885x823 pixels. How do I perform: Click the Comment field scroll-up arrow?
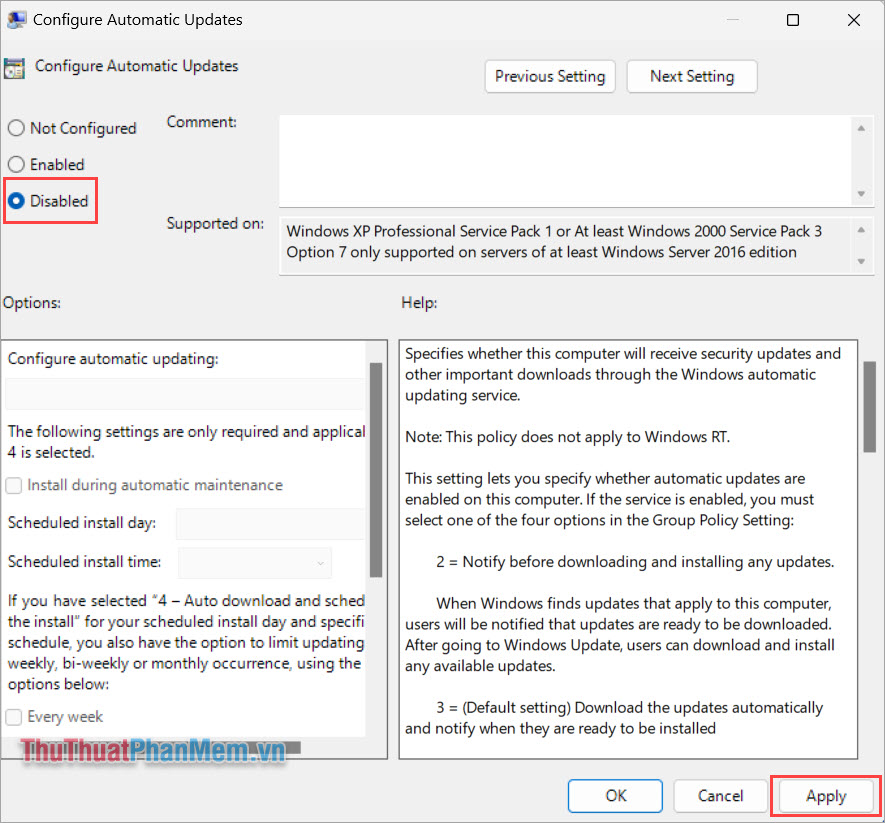[x=862, y=128]
